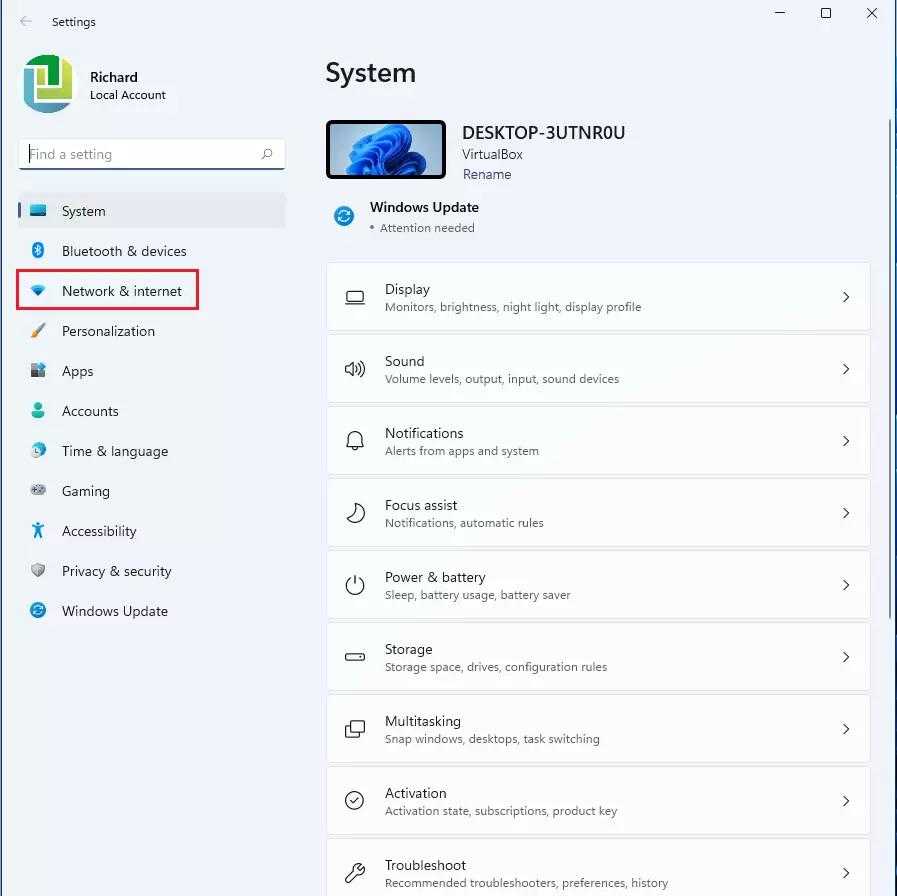
Task: Click the Rename link under device name
Action: 487,174
